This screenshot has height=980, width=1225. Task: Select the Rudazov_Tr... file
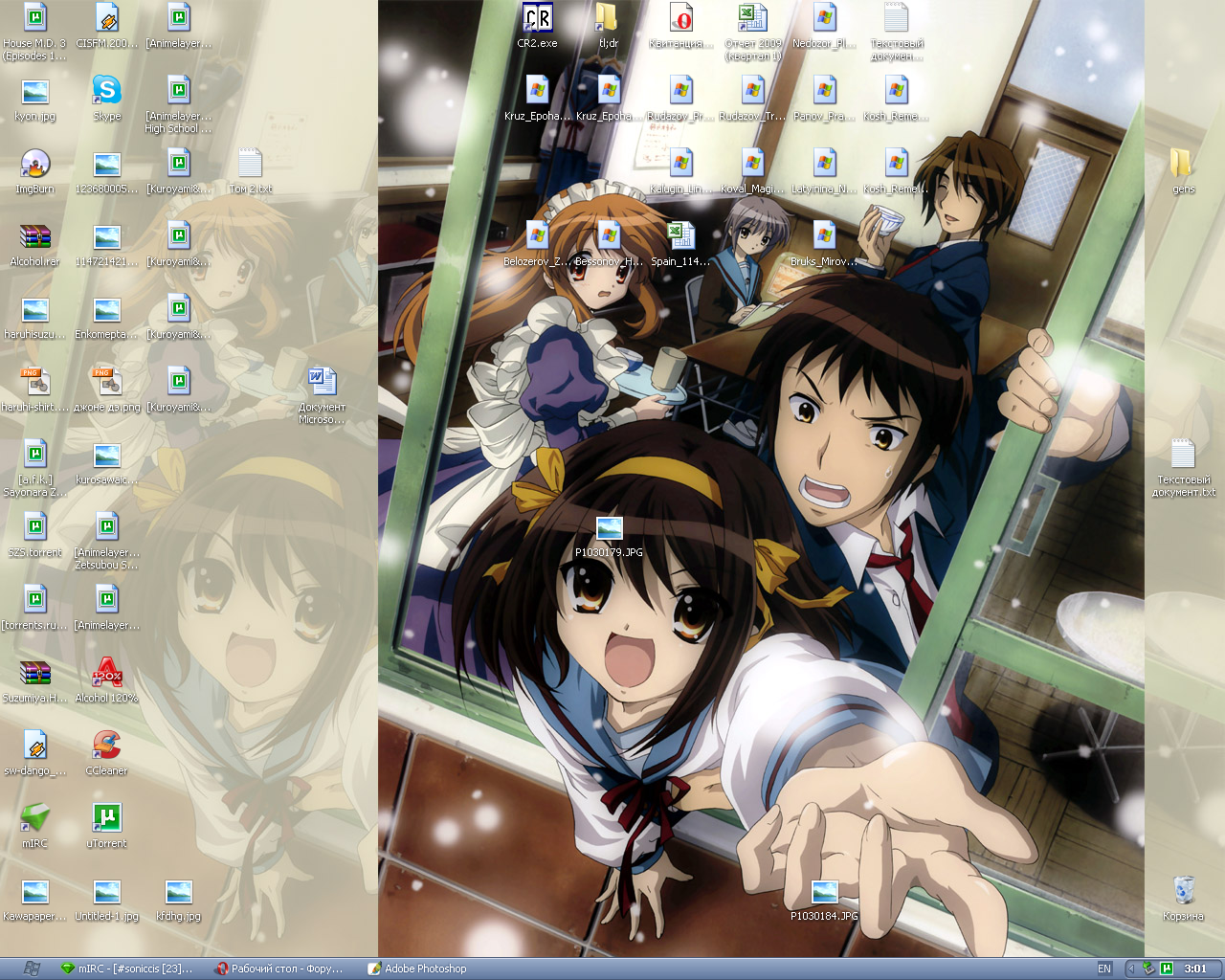[753, 99]
